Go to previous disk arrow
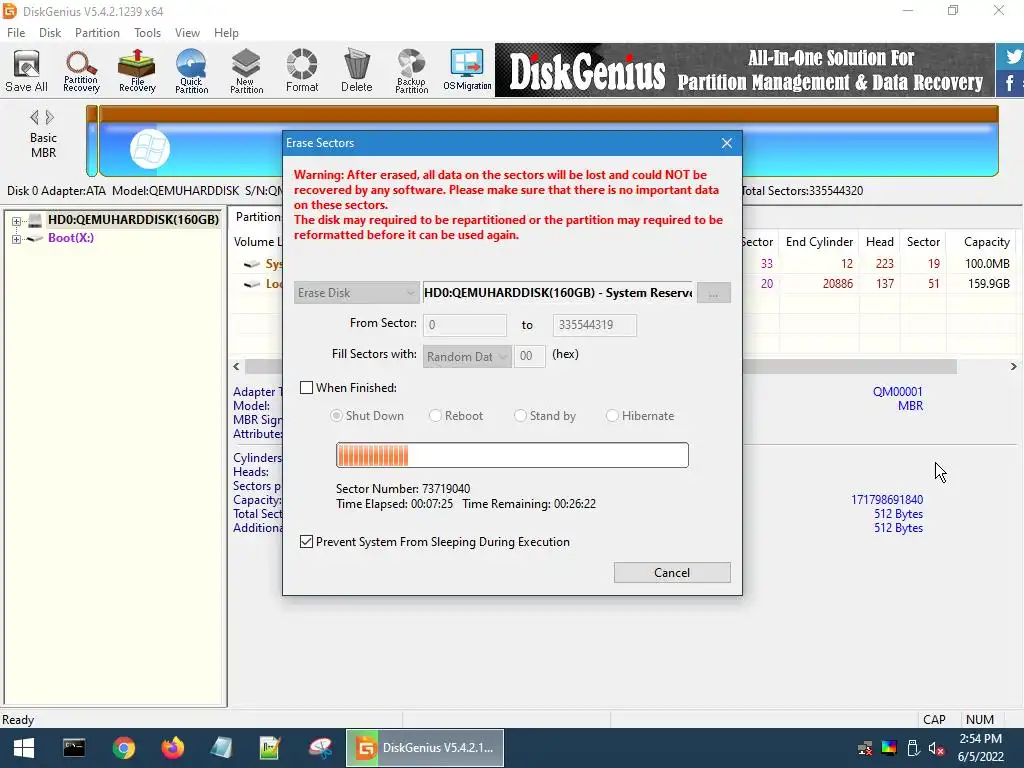 [x=34, y=118]
